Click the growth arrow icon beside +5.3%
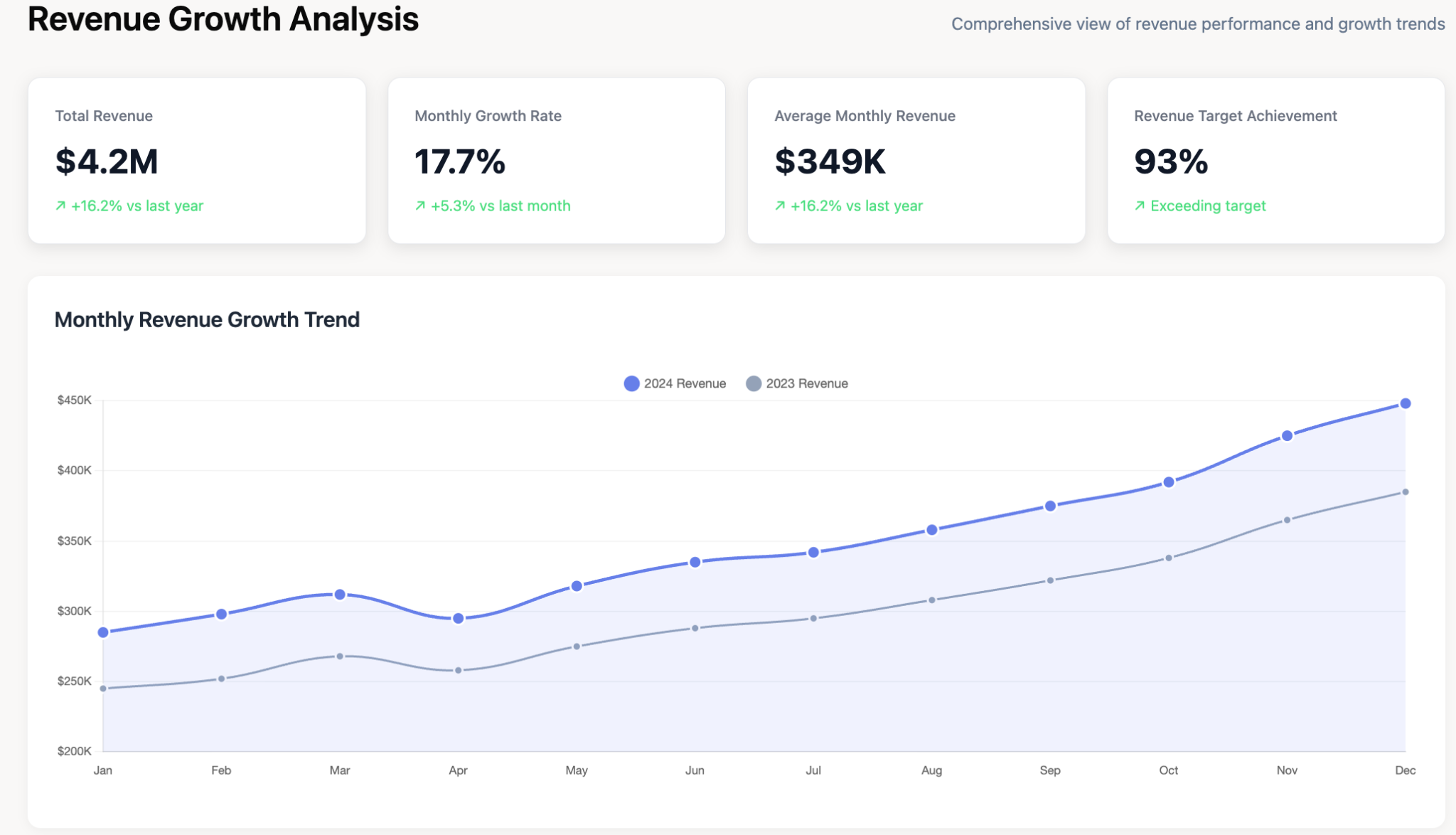 point(420,206)
